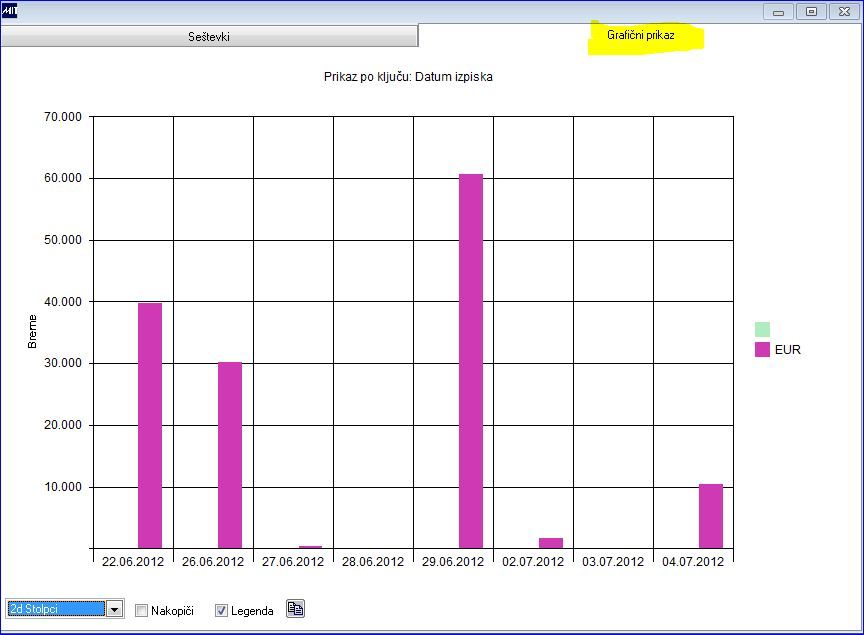Click the EUR magenta legend swatch
This screenshot has width=864, height=635.
pos(762,349)
